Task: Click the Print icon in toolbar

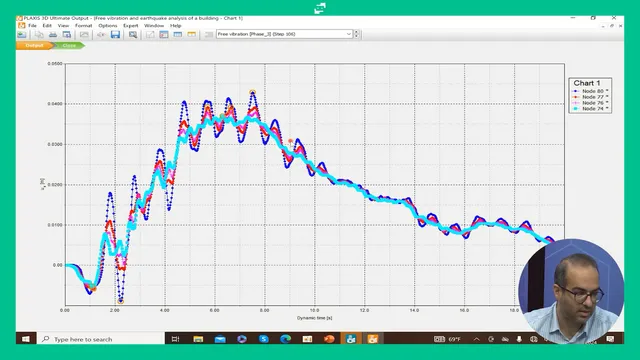Action: [x=53, y=35]
